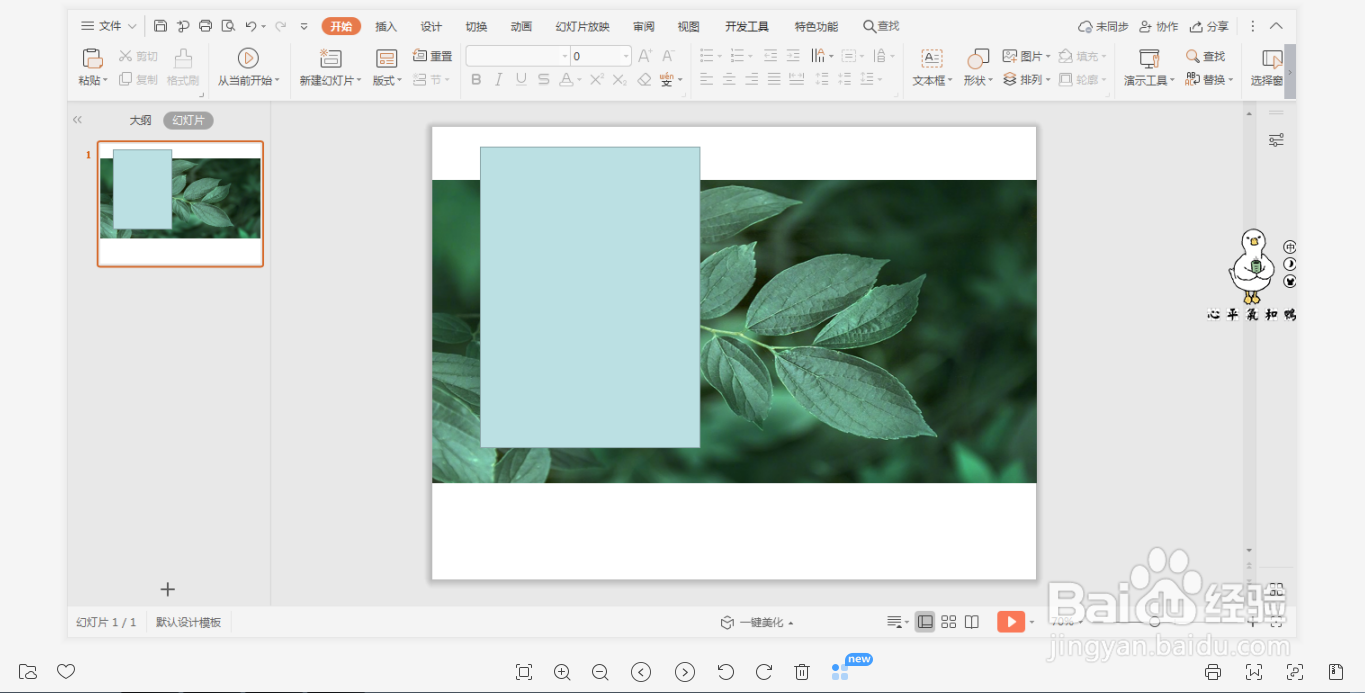
Task: Expand the One-click Beautify (一键美化) menu
Action: click(757, 622)
